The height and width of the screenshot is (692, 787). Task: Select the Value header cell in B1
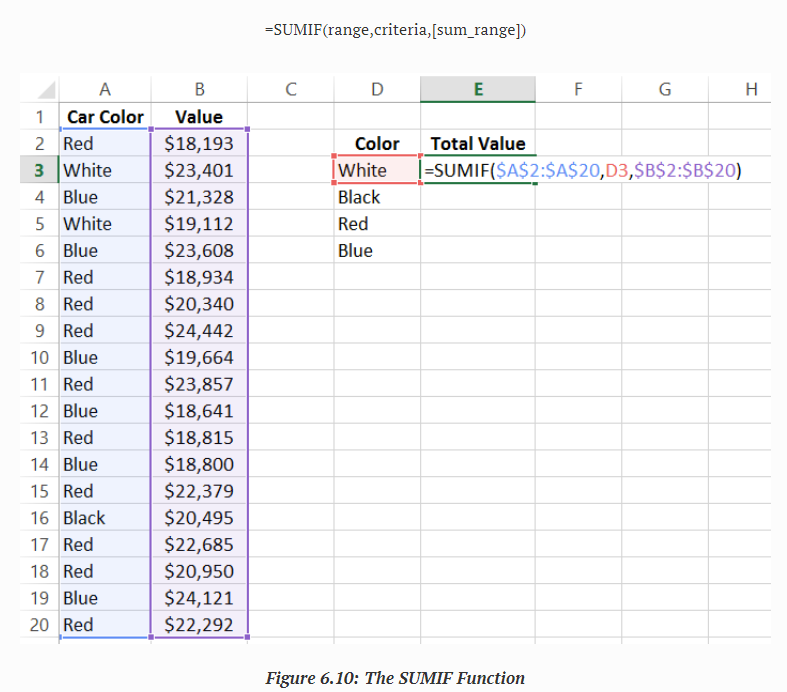[198, 117]
